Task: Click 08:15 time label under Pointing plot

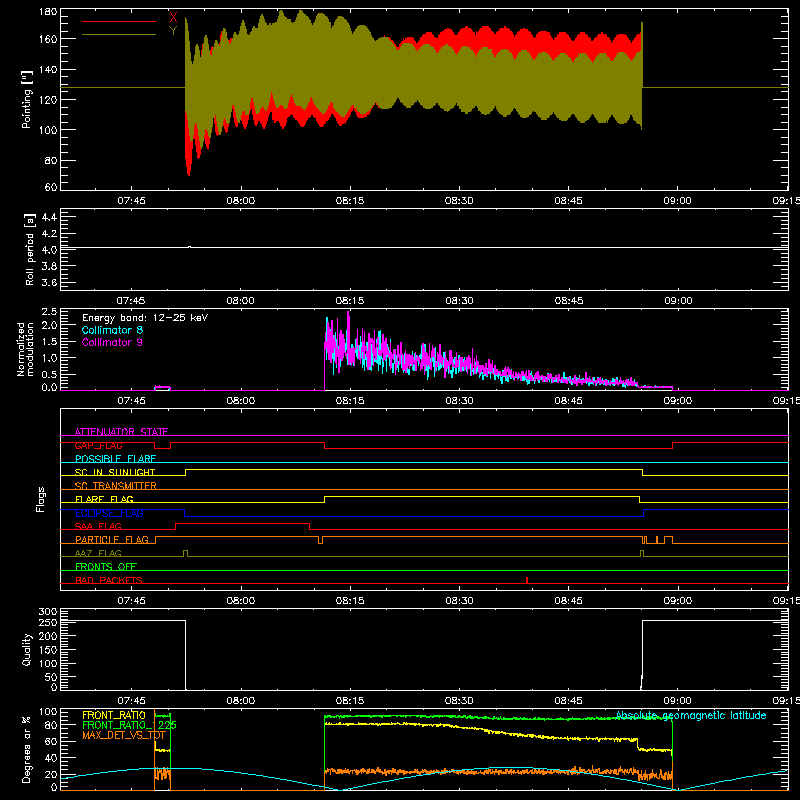Action: [350, 201]
